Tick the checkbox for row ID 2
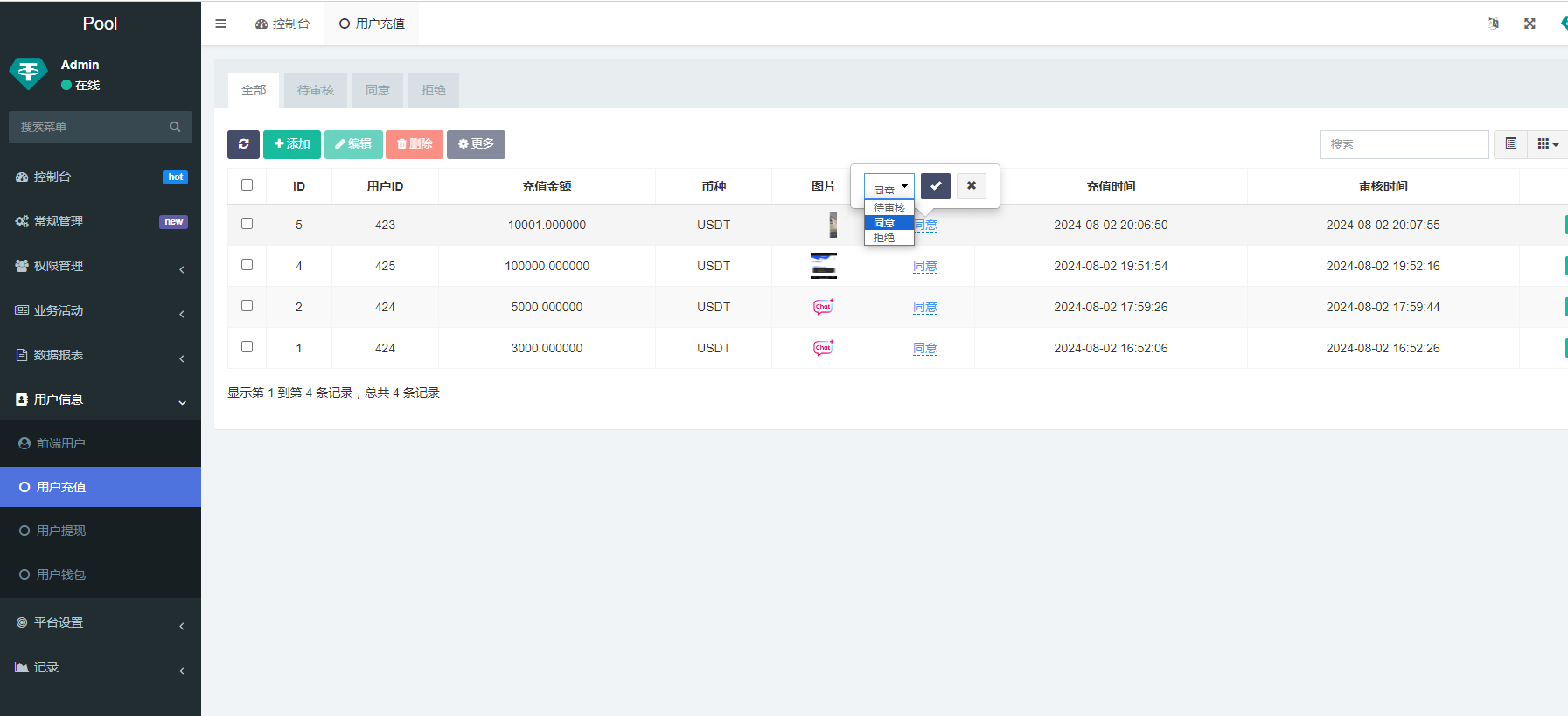The image size is (1568, 716). click(247, 306)
